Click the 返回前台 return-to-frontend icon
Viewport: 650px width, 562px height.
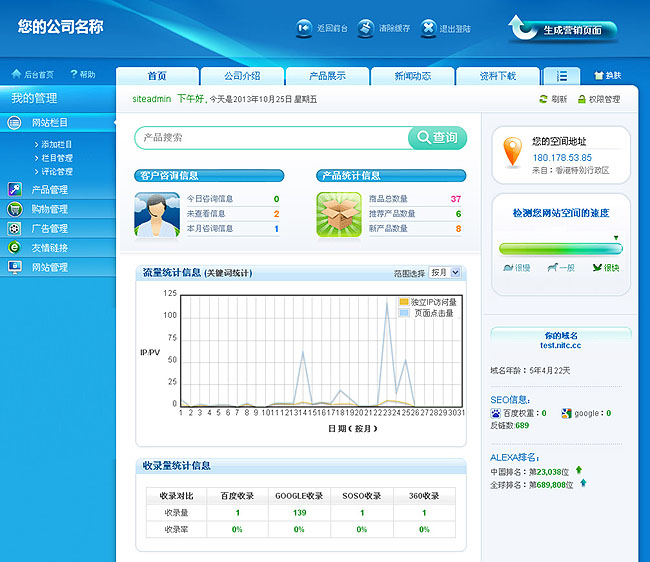[x=304, y=29]
